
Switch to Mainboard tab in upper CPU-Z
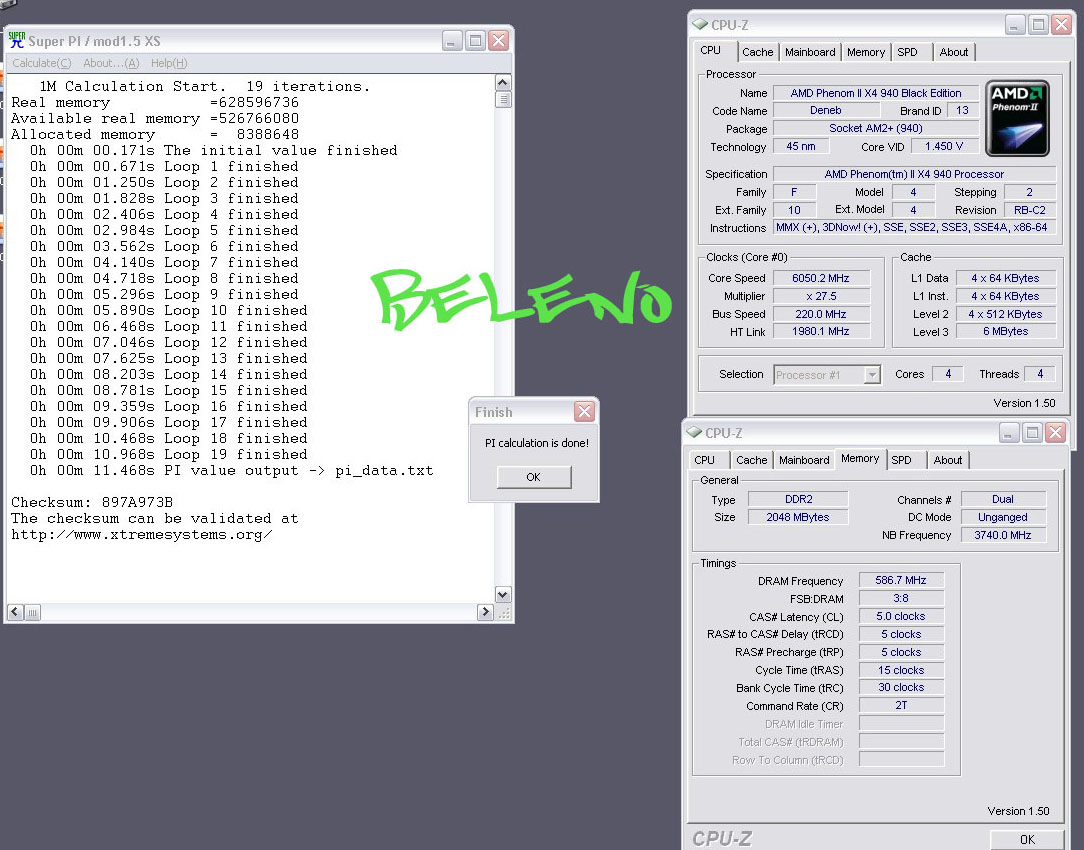coord(810,52)
